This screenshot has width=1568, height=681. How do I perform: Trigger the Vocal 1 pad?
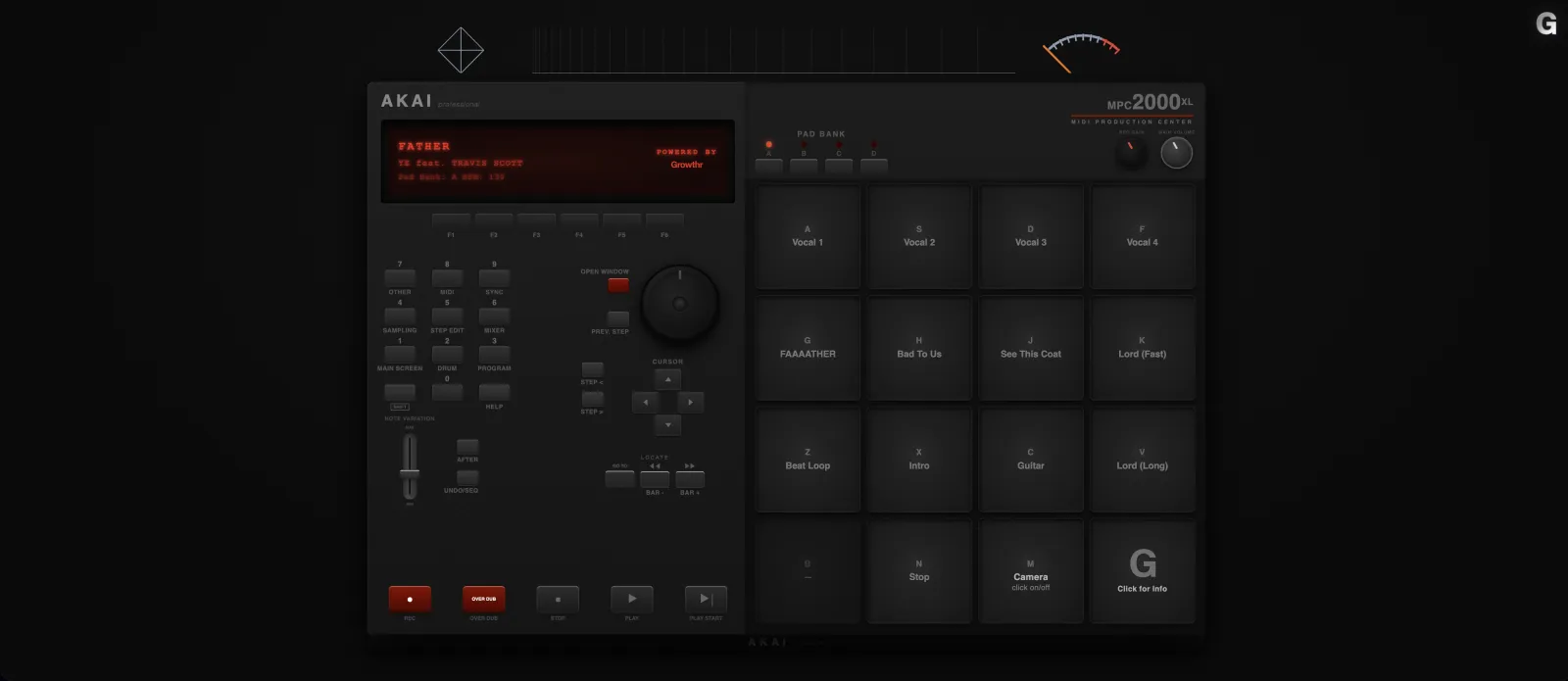808,236
